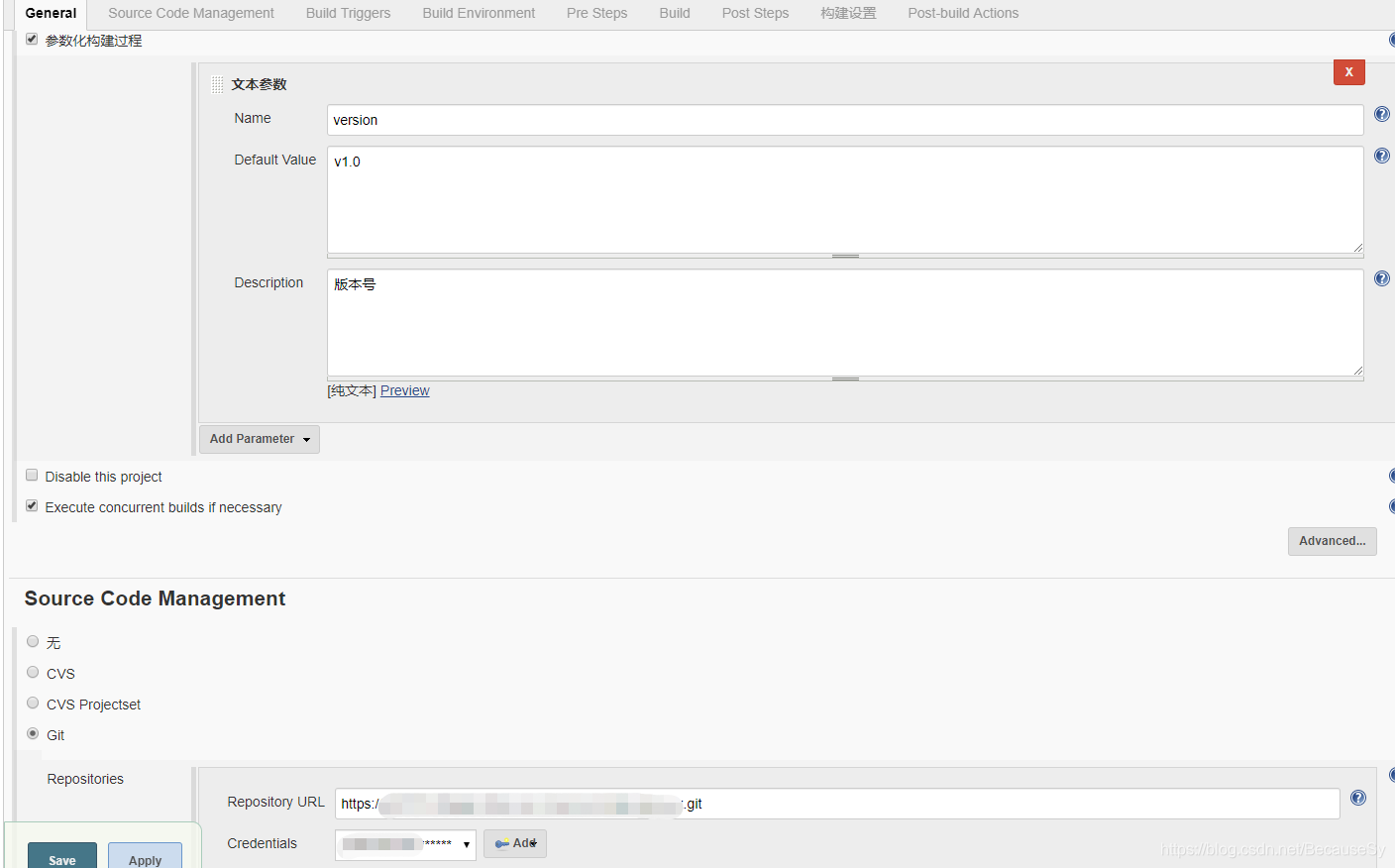Grab the drag handle beside 文本参数

coord(218,84)
